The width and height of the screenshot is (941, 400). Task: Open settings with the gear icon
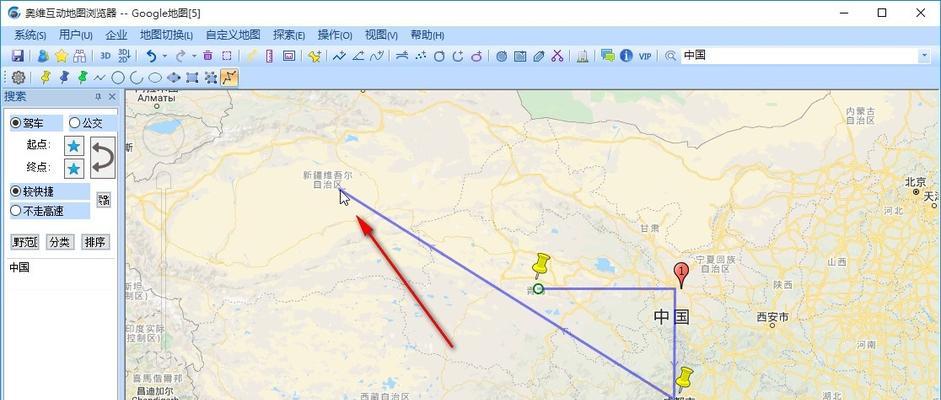pos(19,77)
